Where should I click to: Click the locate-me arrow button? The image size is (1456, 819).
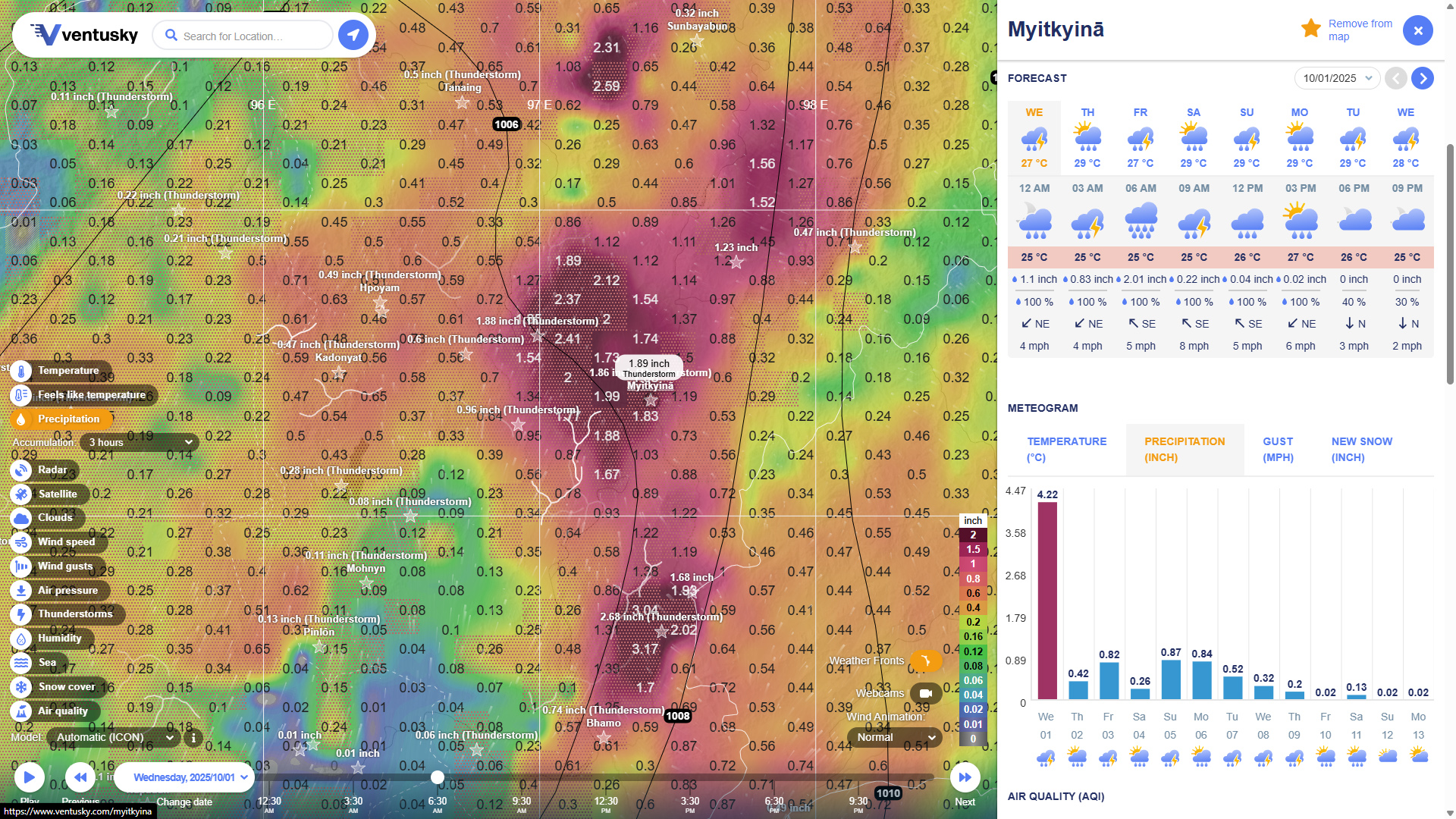pyautogui.click(x=353, y=35)
